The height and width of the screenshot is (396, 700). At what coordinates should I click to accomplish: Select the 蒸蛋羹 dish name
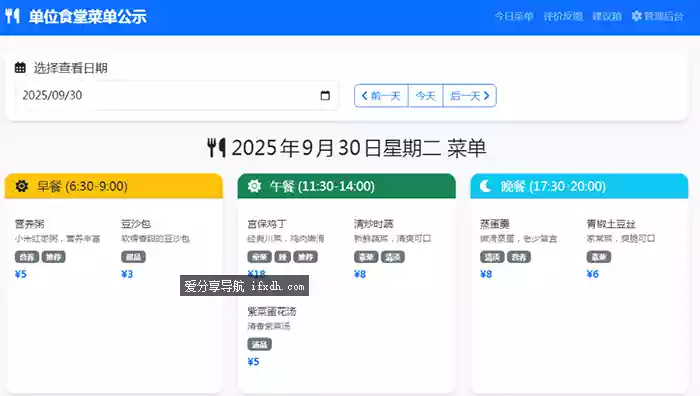tap(495, 224)
